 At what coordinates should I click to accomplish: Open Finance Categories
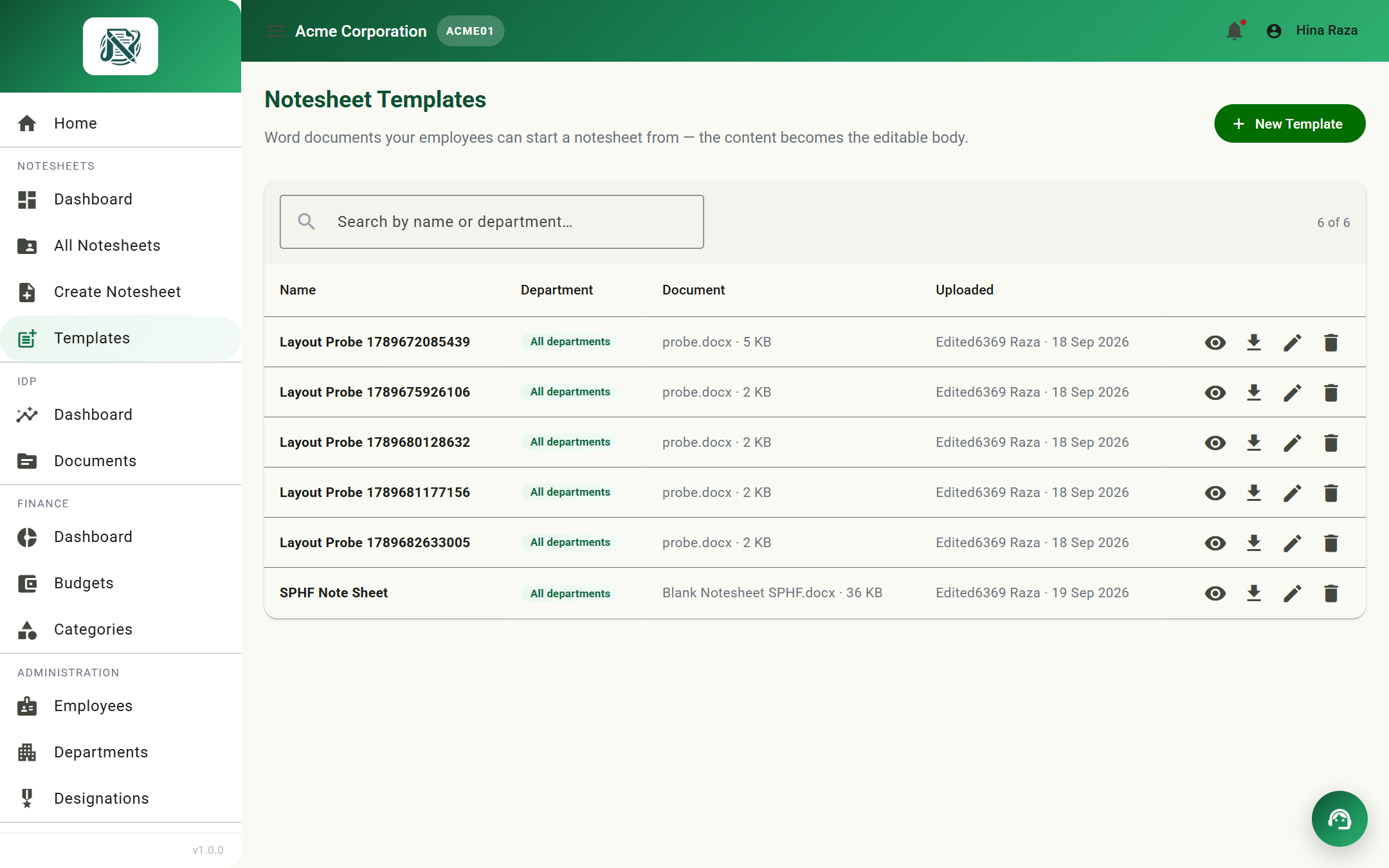(120, 629)
